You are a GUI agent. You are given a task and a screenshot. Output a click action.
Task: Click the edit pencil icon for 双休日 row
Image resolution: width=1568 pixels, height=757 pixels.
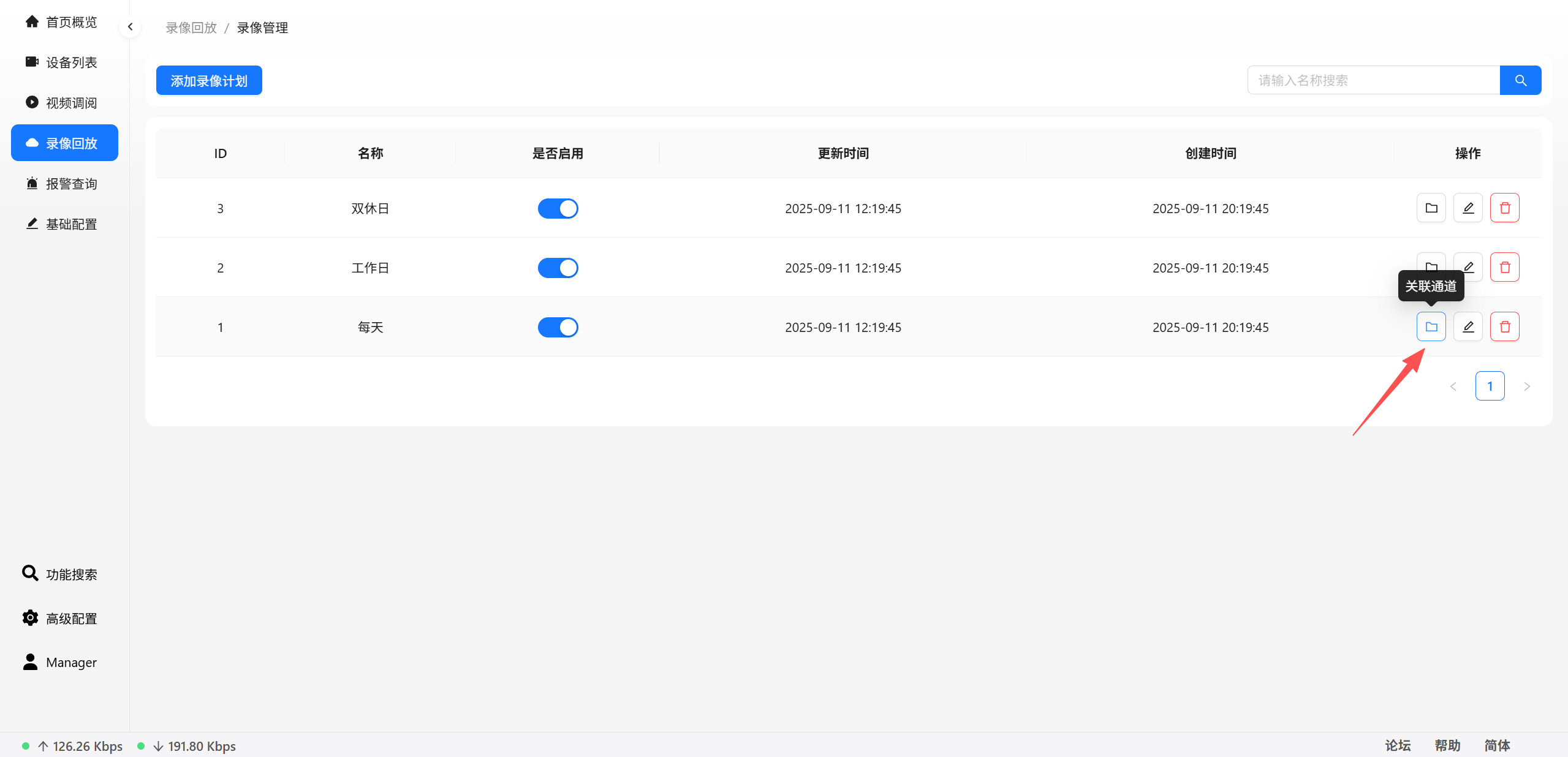point(1468,208)
